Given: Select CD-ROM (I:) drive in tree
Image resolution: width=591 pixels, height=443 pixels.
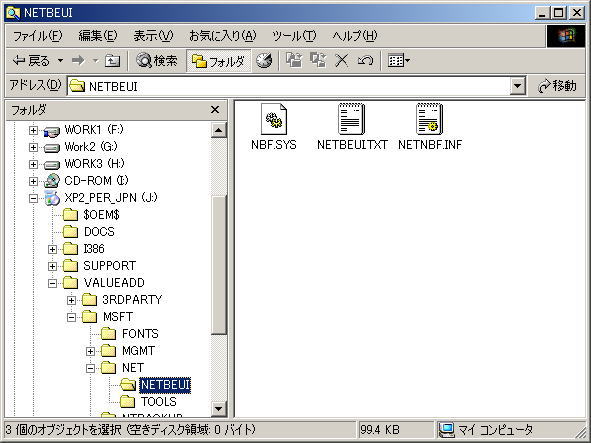Looking at the screenshot, I should 96,181.
